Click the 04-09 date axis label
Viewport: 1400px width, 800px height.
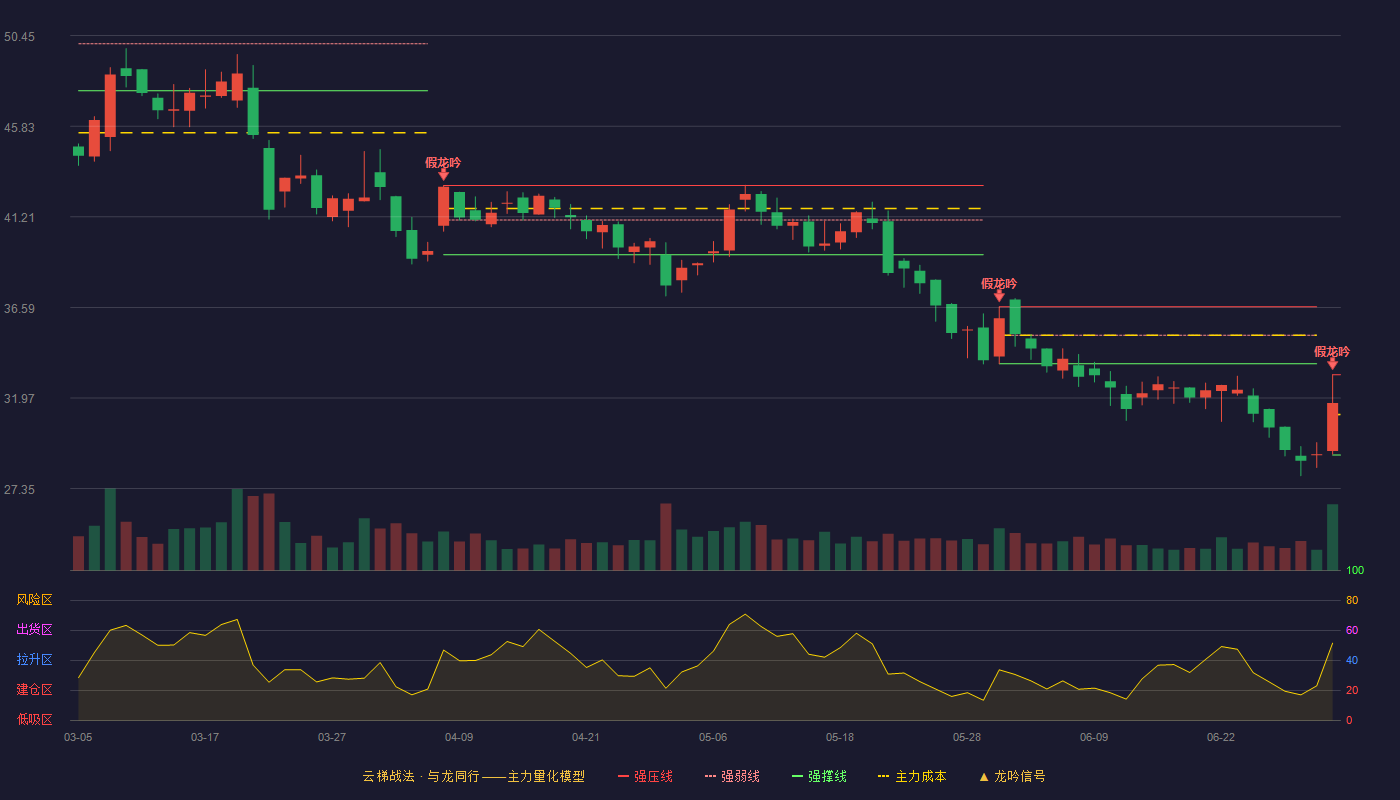pyautogui.click(x=459, y=737)
